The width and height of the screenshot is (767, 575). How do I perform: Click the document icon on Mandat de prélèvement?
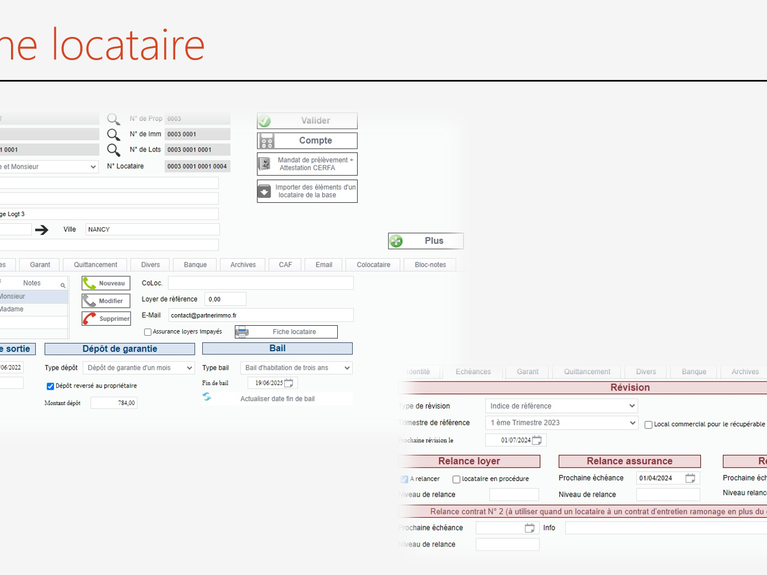click(265, 164)
